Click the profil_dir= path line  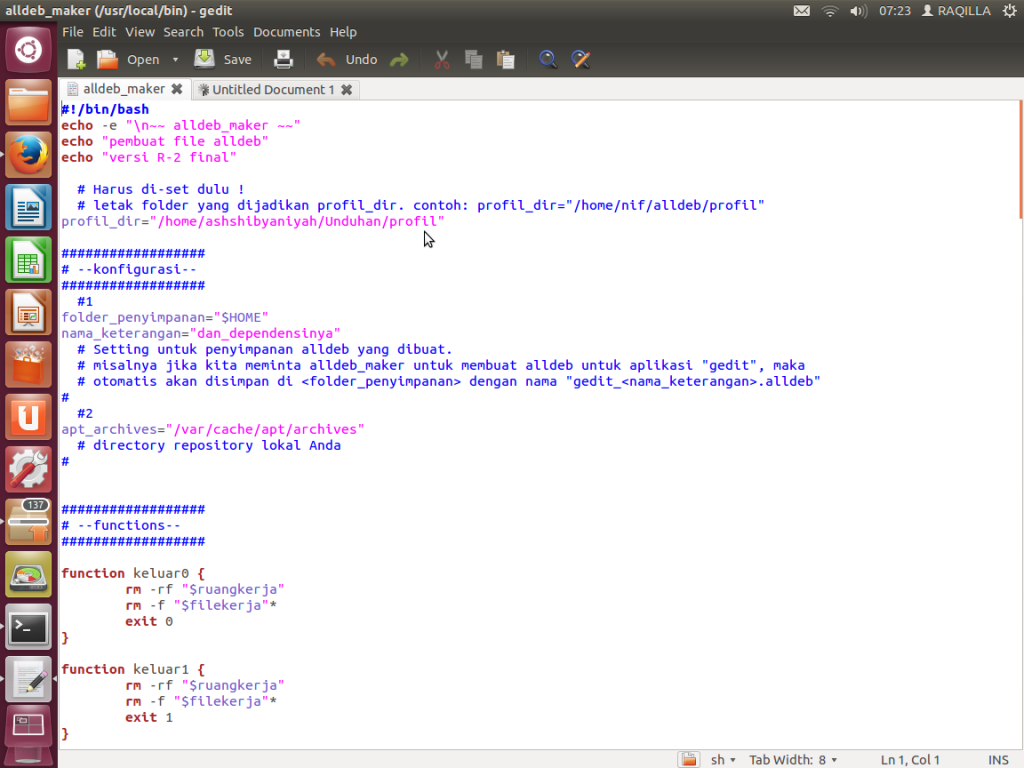coord(253,221)
